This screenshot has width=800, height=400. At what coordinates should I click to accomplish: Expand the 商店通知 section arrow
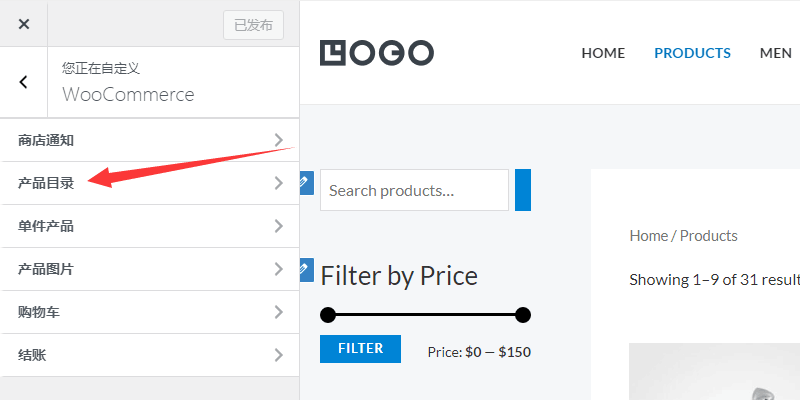click(279, 140)
